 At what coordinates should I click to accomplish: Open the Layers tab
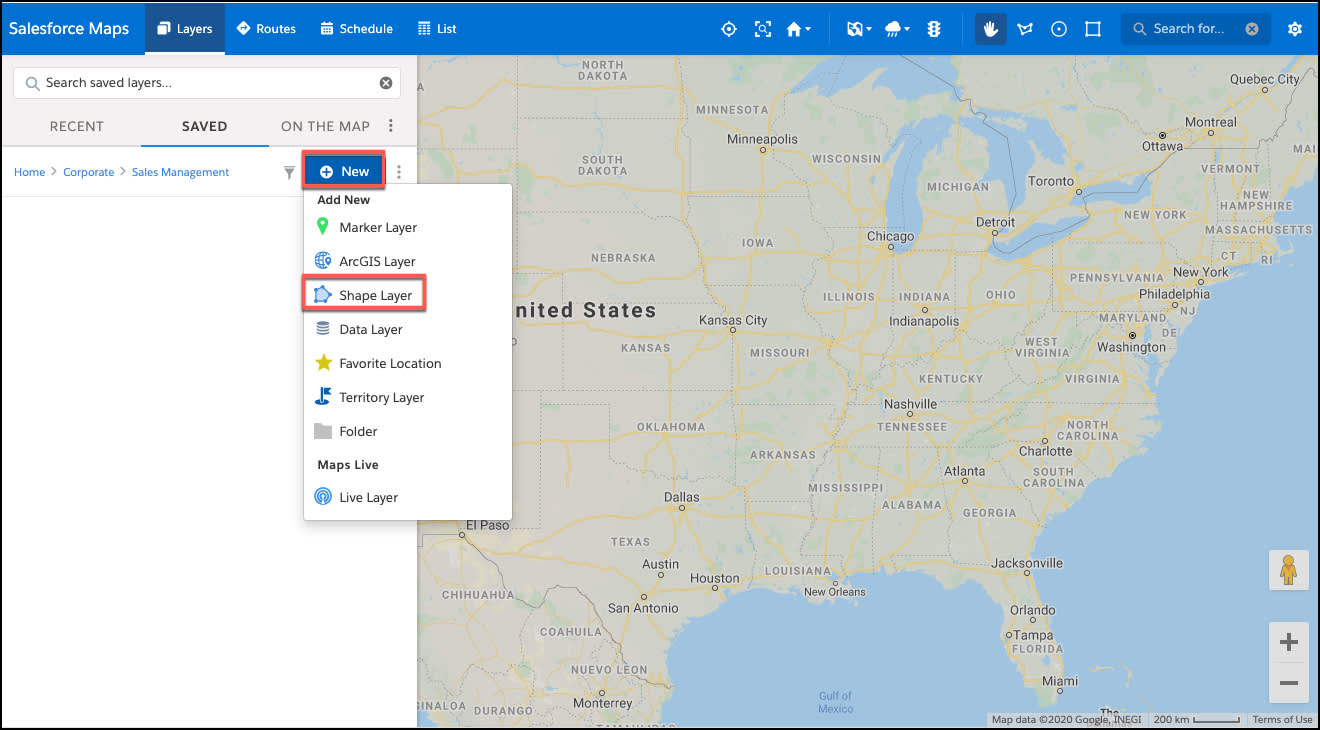(185, 29)
